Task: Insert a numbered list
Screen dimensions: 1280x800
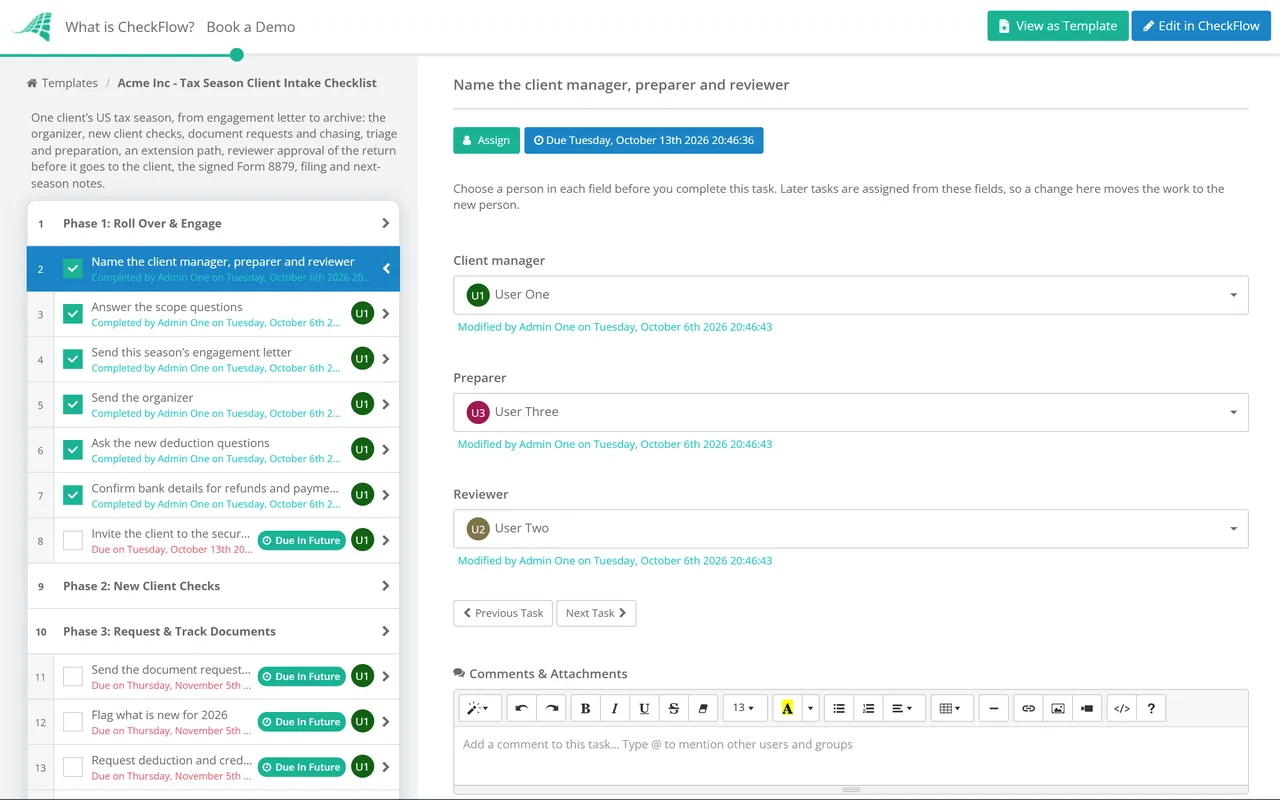Action: [869, 708]
